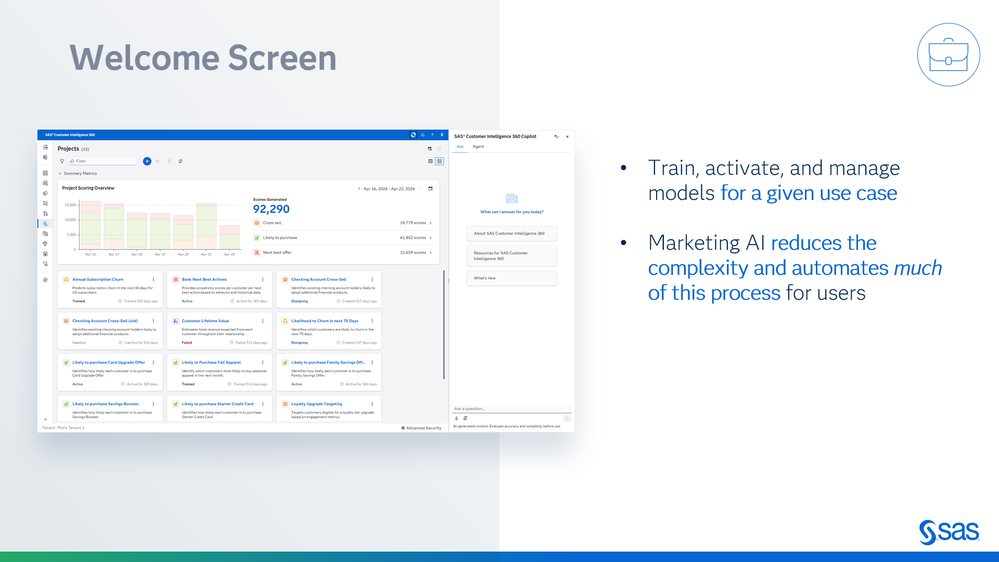
Task: Click About SAS Customer Intelligence 360 suggestion
Action: (x=512, y=234)
